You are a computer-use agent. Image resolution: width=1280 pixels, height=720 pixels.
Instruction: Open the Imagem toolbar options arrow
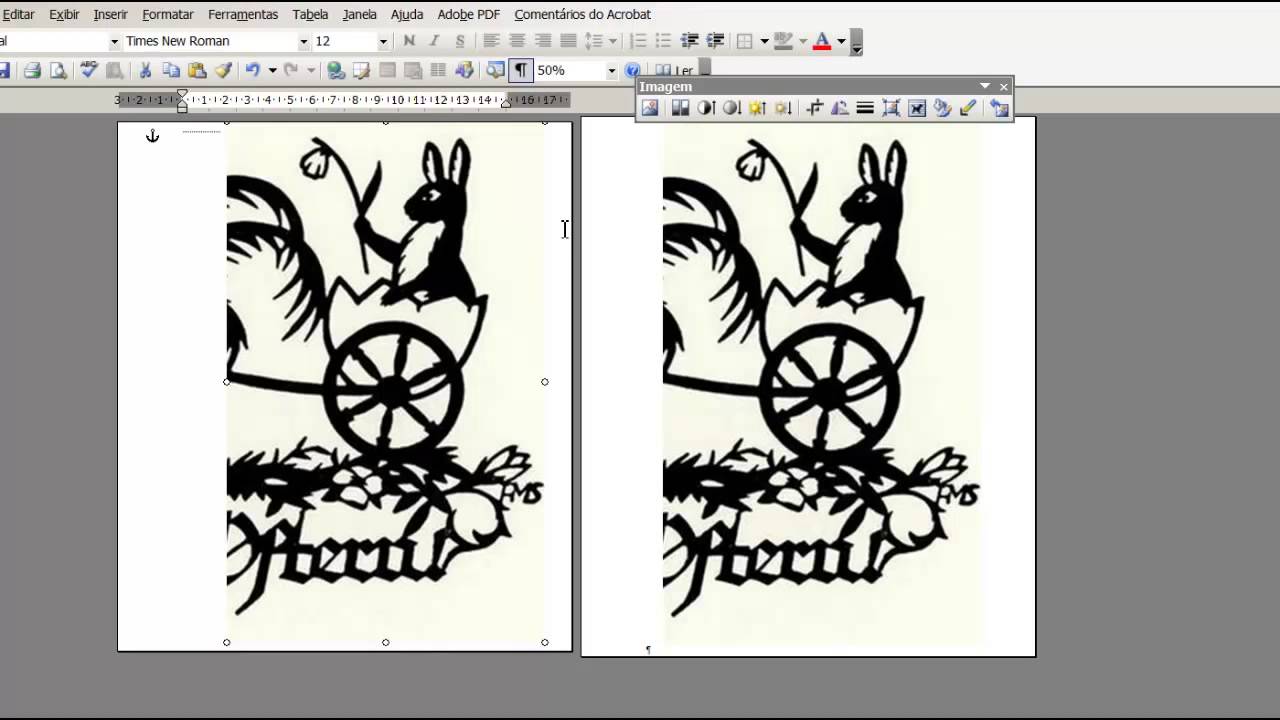click(985, 87)
